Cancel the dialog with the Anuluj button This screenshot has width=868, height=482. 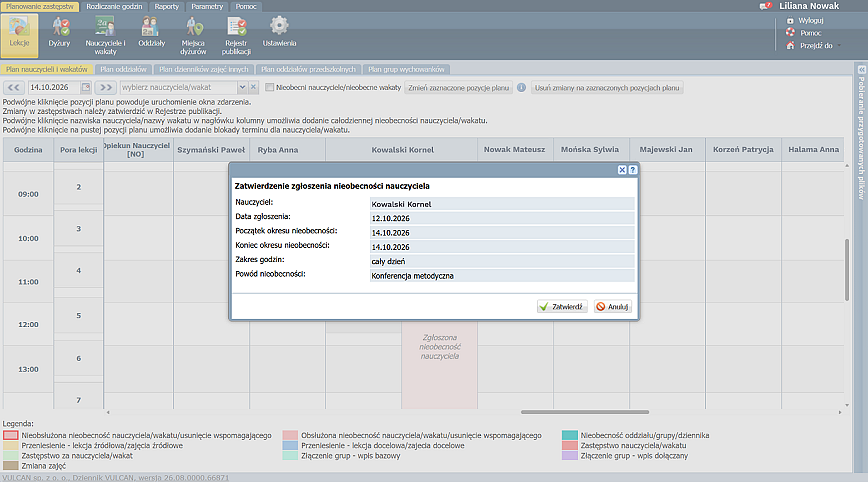tap(613, 307)
